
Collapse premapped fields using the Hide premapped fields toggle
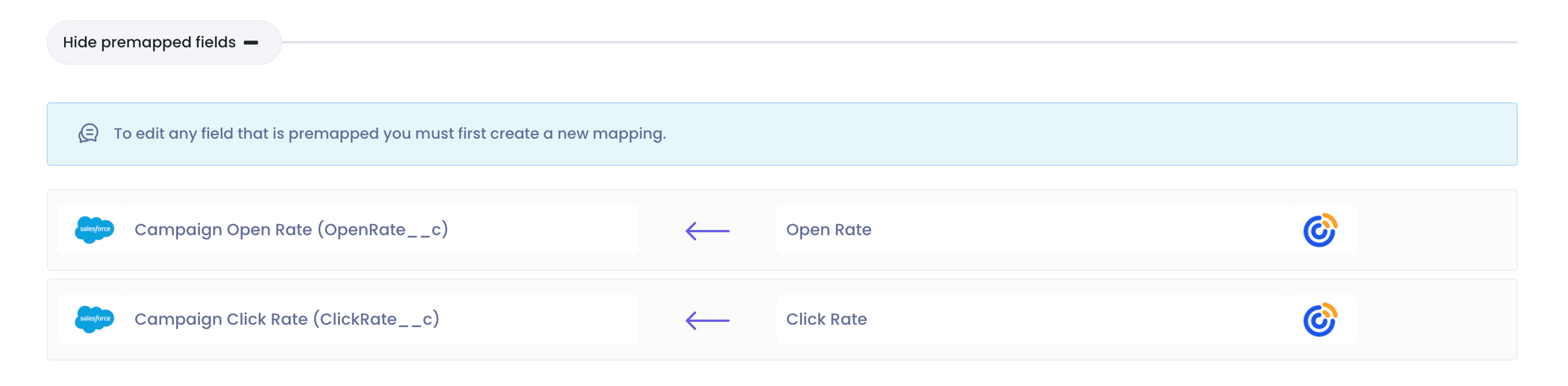[x=163, y=42]
